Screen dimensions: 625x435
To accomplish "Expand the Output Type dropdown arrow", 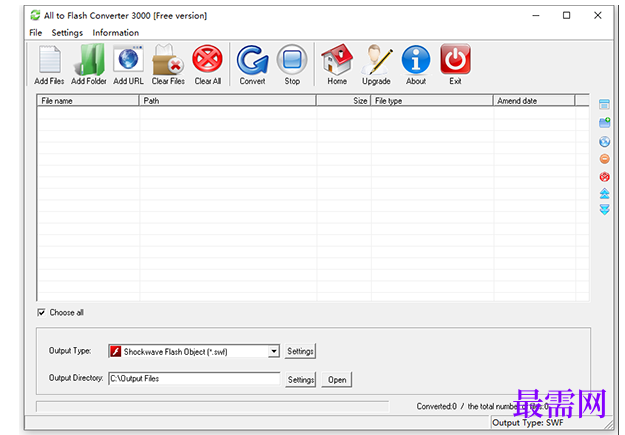I will (273, 351).
